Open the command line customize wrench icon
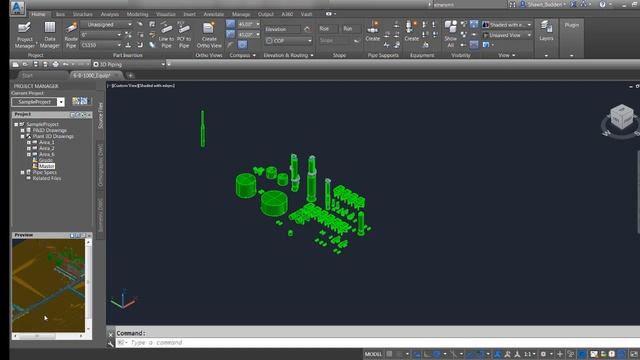This screenshot has height=360, width=640. (x=111, y=344)
